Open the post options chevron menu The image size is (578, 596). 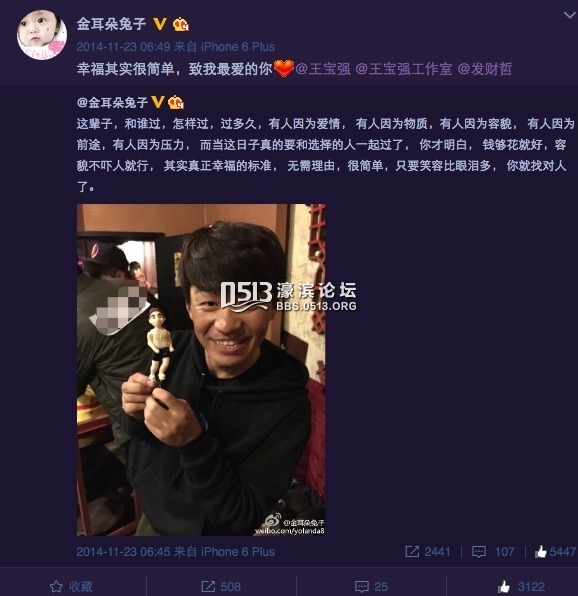tap(570, 15)
